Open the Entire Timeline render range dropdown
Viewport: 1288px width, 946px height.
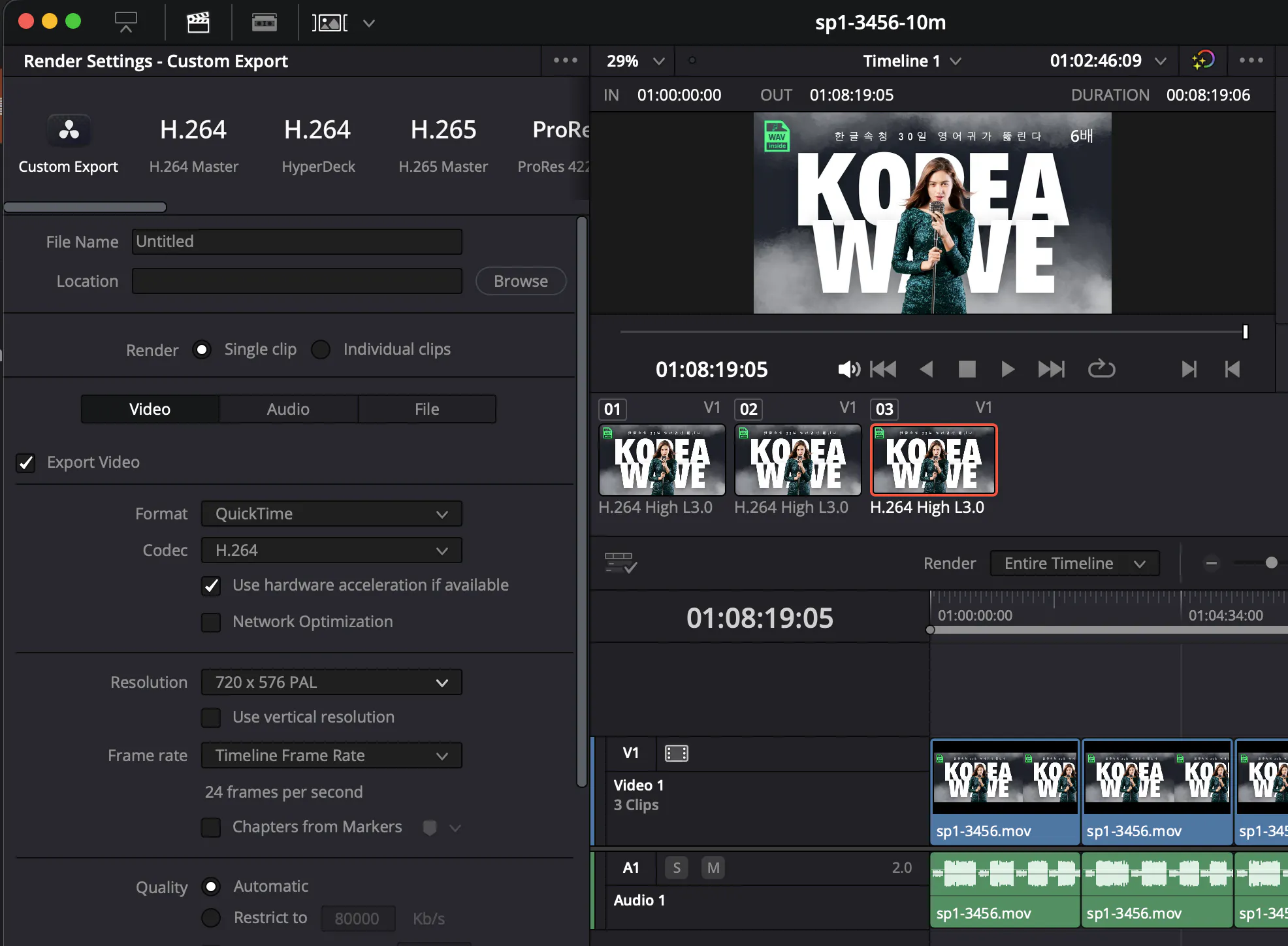click(1074, 563)
